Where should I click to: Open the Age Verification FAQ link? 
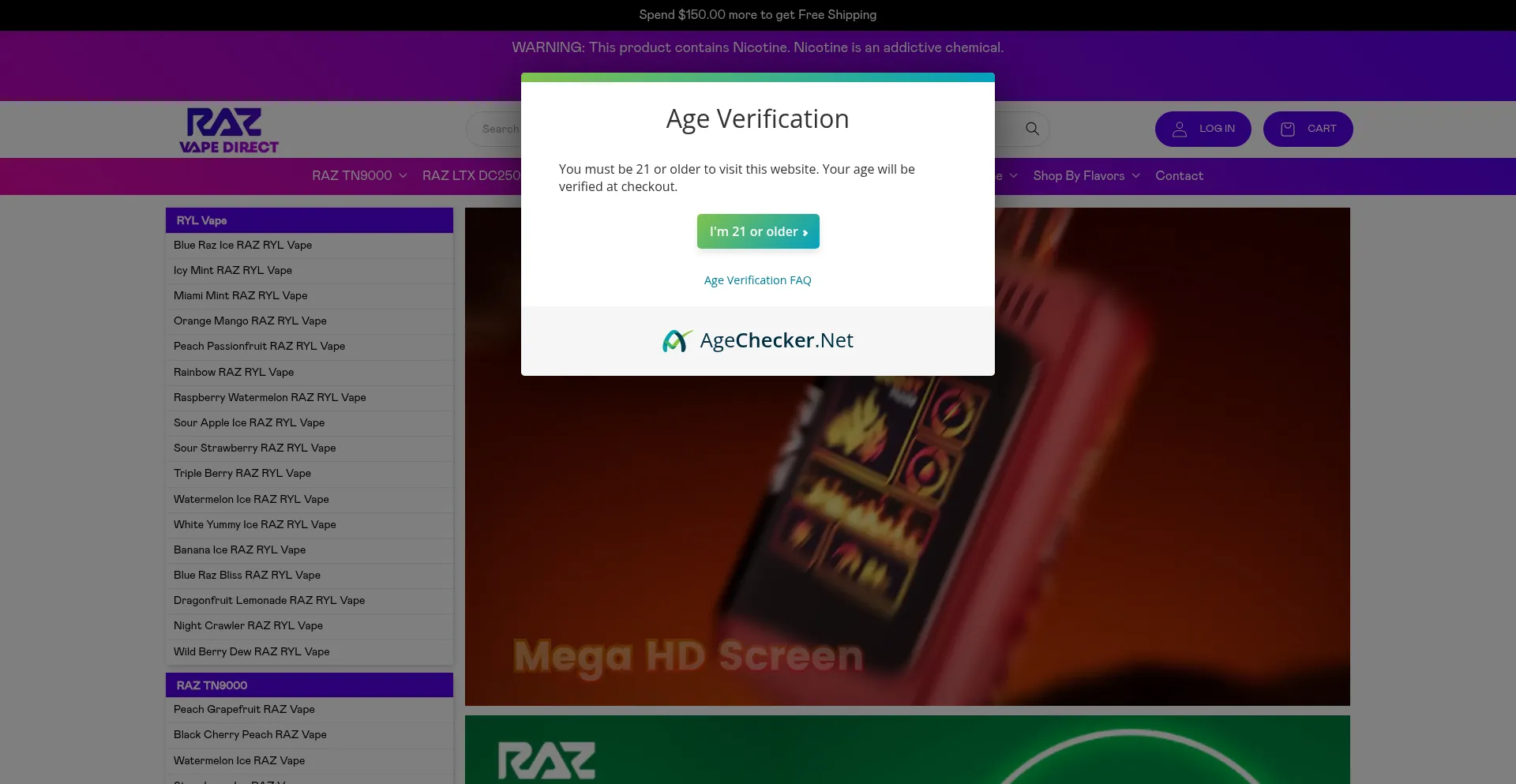point(758,280)
